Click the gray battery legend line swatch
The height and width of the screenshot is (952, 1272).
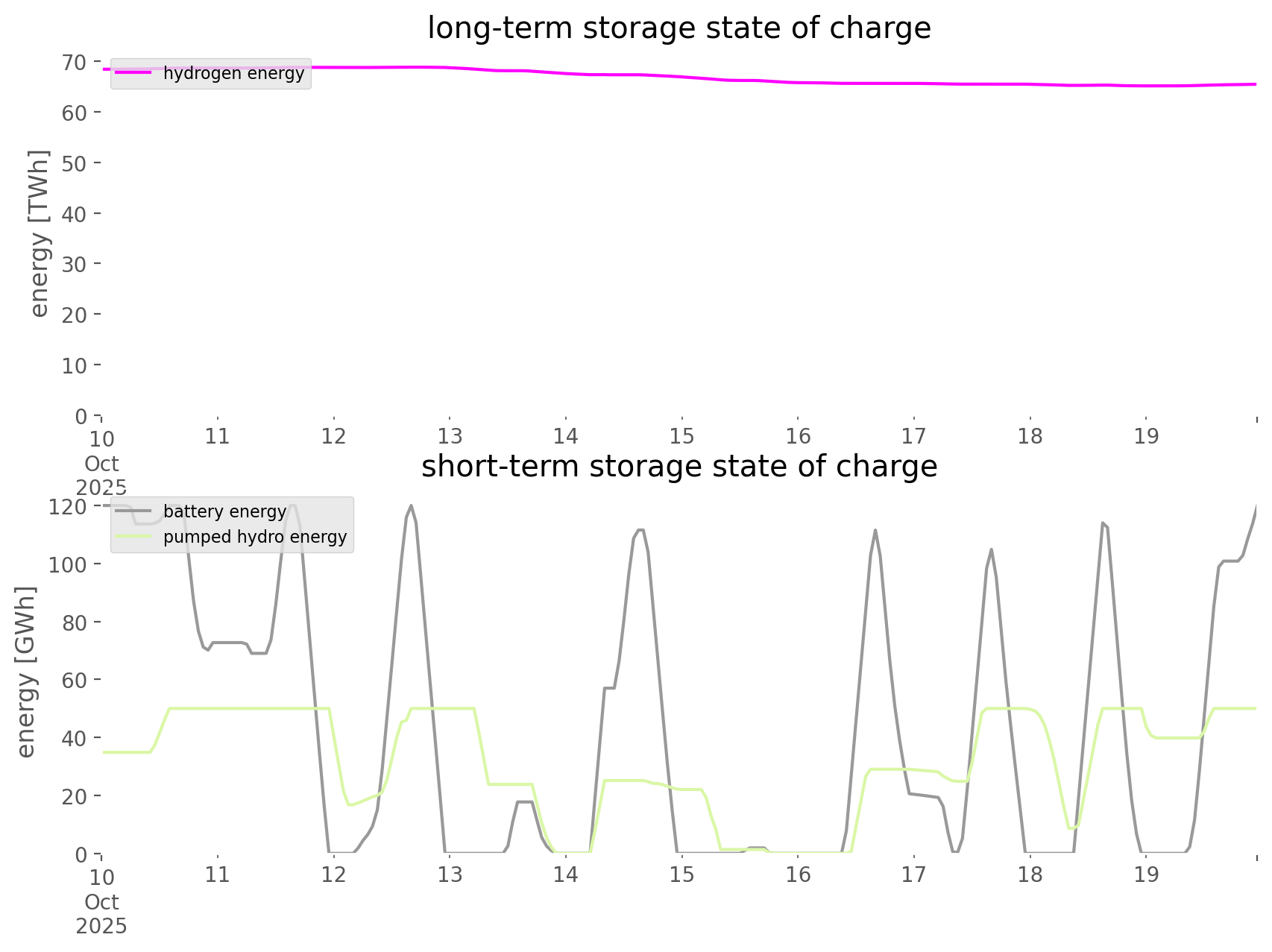[x=133, y=511]
